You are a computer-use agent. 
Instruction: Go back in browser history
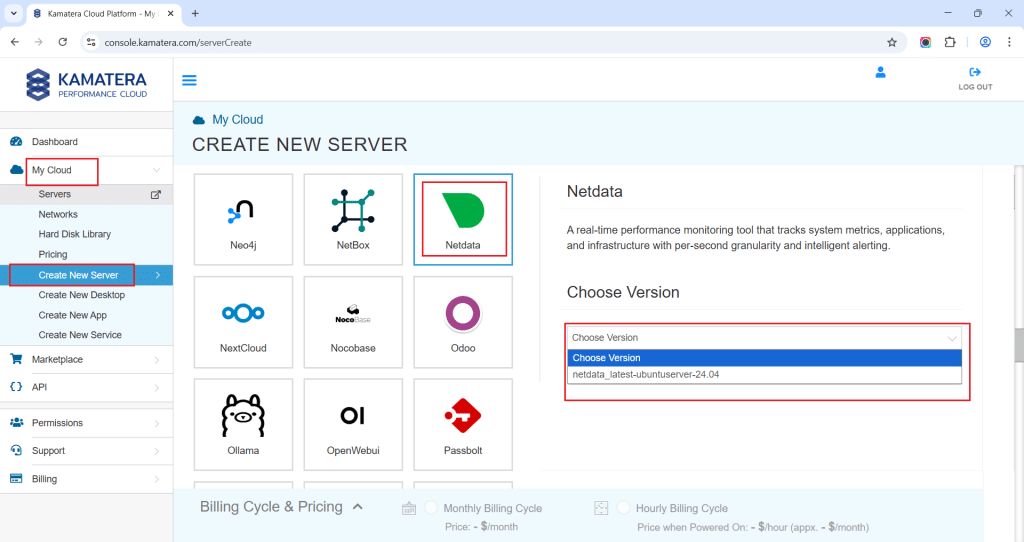point(15,42)
